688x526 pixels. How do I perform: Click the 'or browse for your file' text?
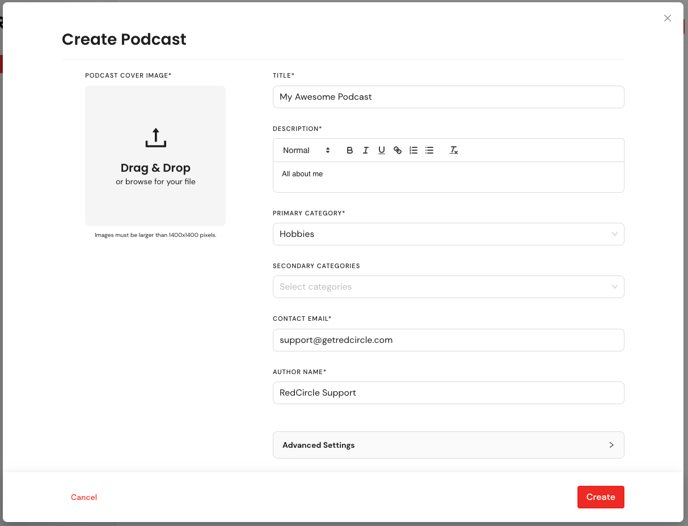click(155, 182)
